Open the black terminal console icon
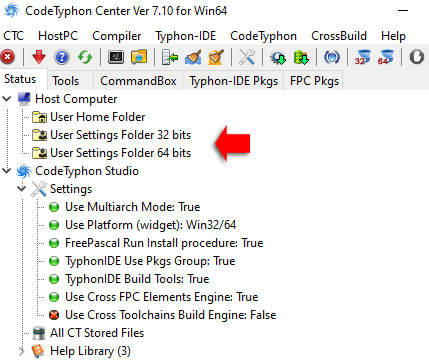Screen dimensions: 429x360 pyautogui.click(x=116, y=57)
